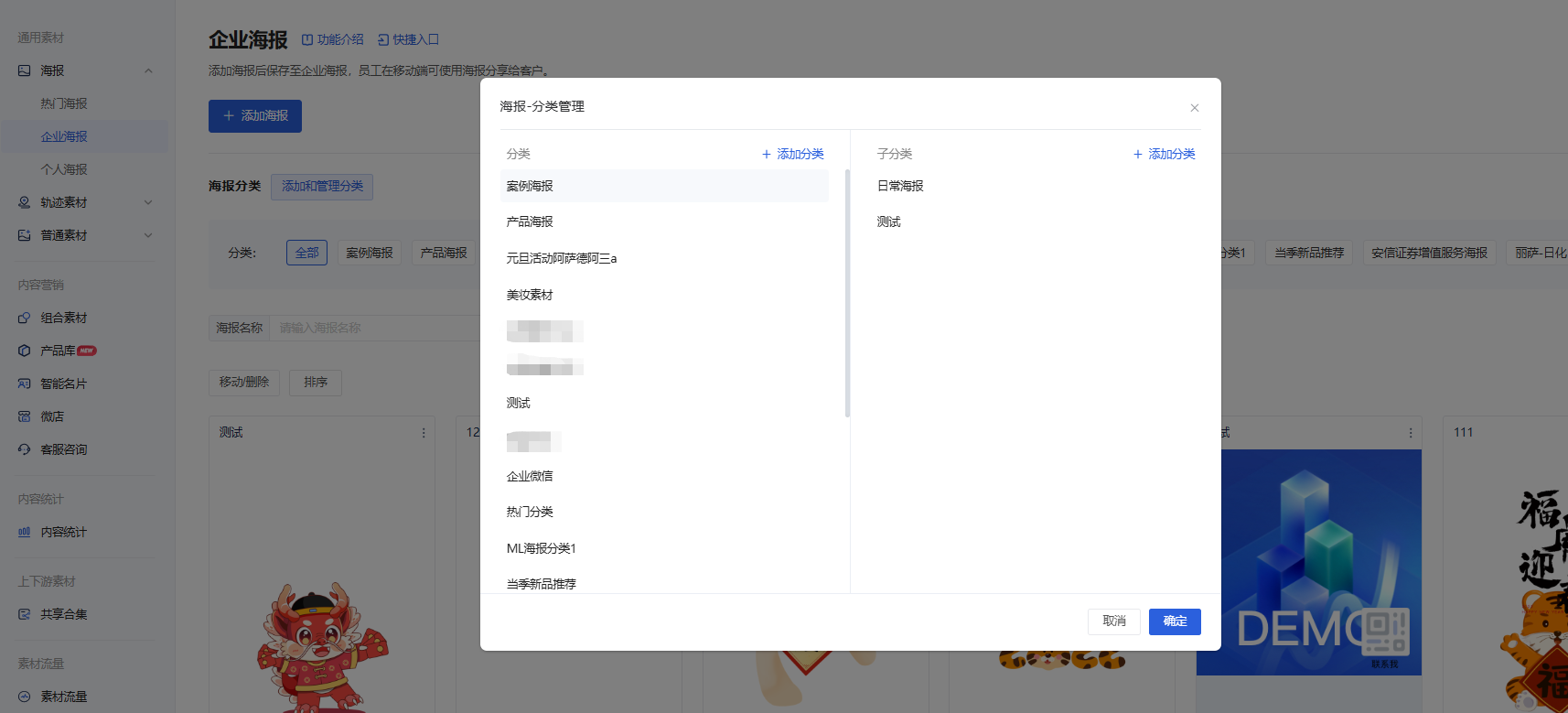Open the menu for the 测试 poster card
The image size is (1568, 713).
point(424,433)
